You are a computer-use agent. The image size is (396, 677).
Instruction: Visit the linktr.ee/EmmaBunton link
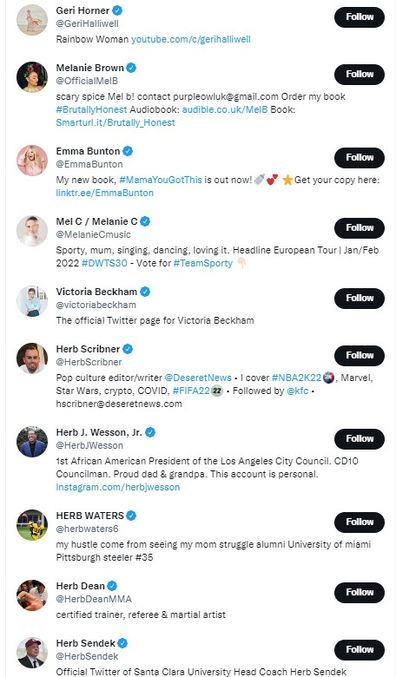tap(105, 193)
